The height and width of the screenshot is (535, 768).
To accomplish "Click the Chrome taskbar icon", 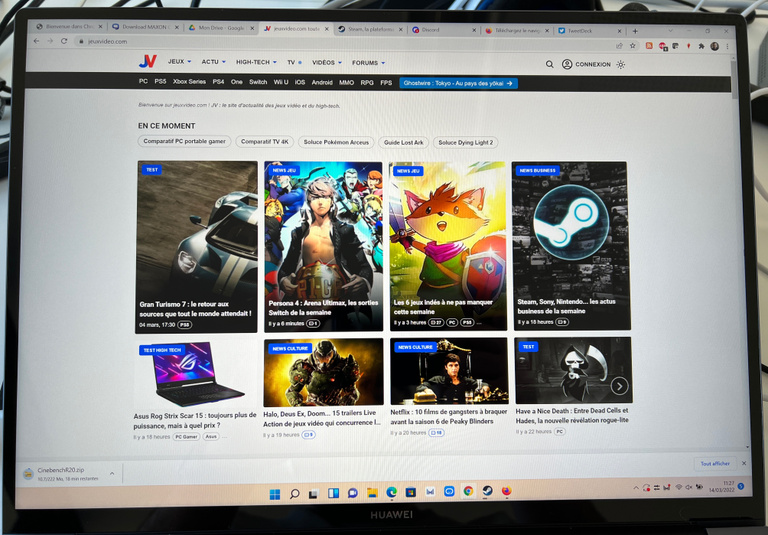I will pos(468,491).
